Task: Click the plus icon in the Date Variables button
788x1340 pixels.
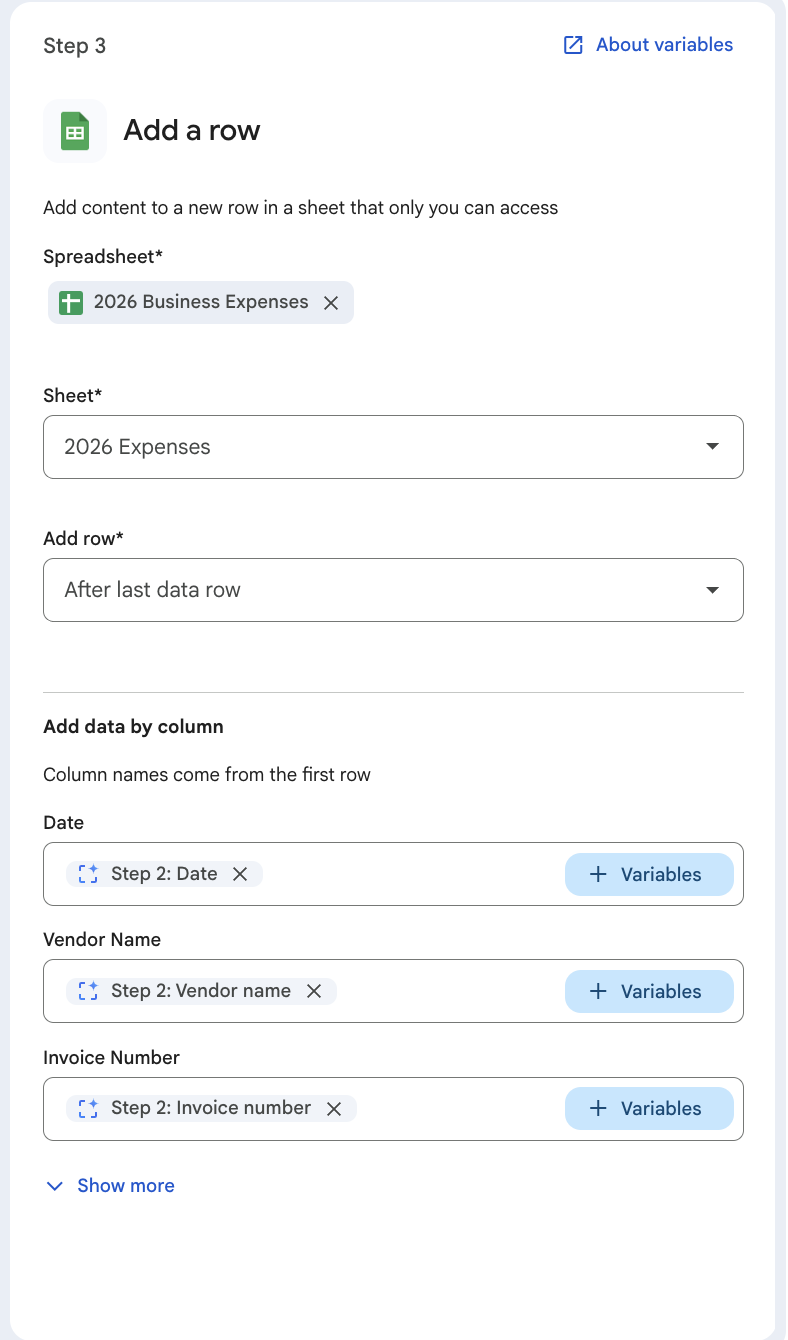Action: [x=598, y=873]
